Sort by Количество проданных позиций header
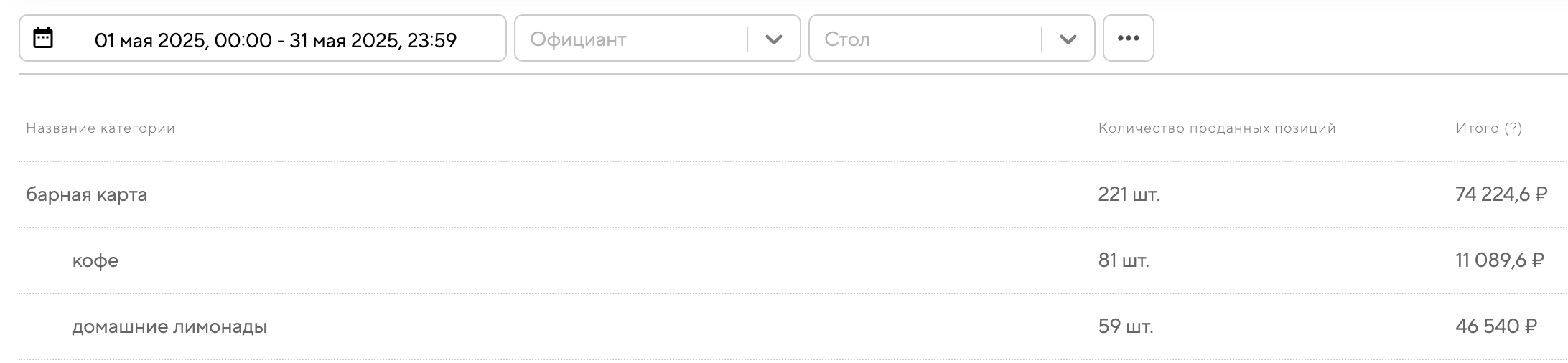The image size is (1568, 363). pos(1216,128)
